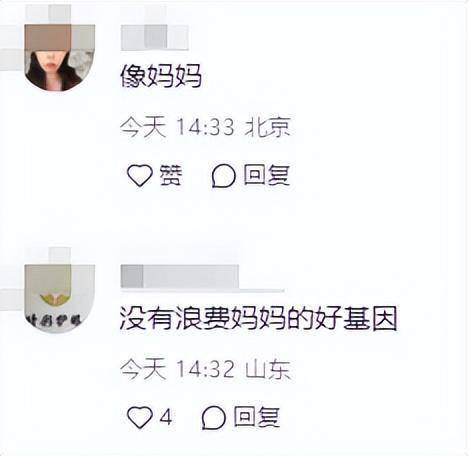Click "今天" before the 14:33 time
Screen dimensions: 468x456
[x=143, y=127]
